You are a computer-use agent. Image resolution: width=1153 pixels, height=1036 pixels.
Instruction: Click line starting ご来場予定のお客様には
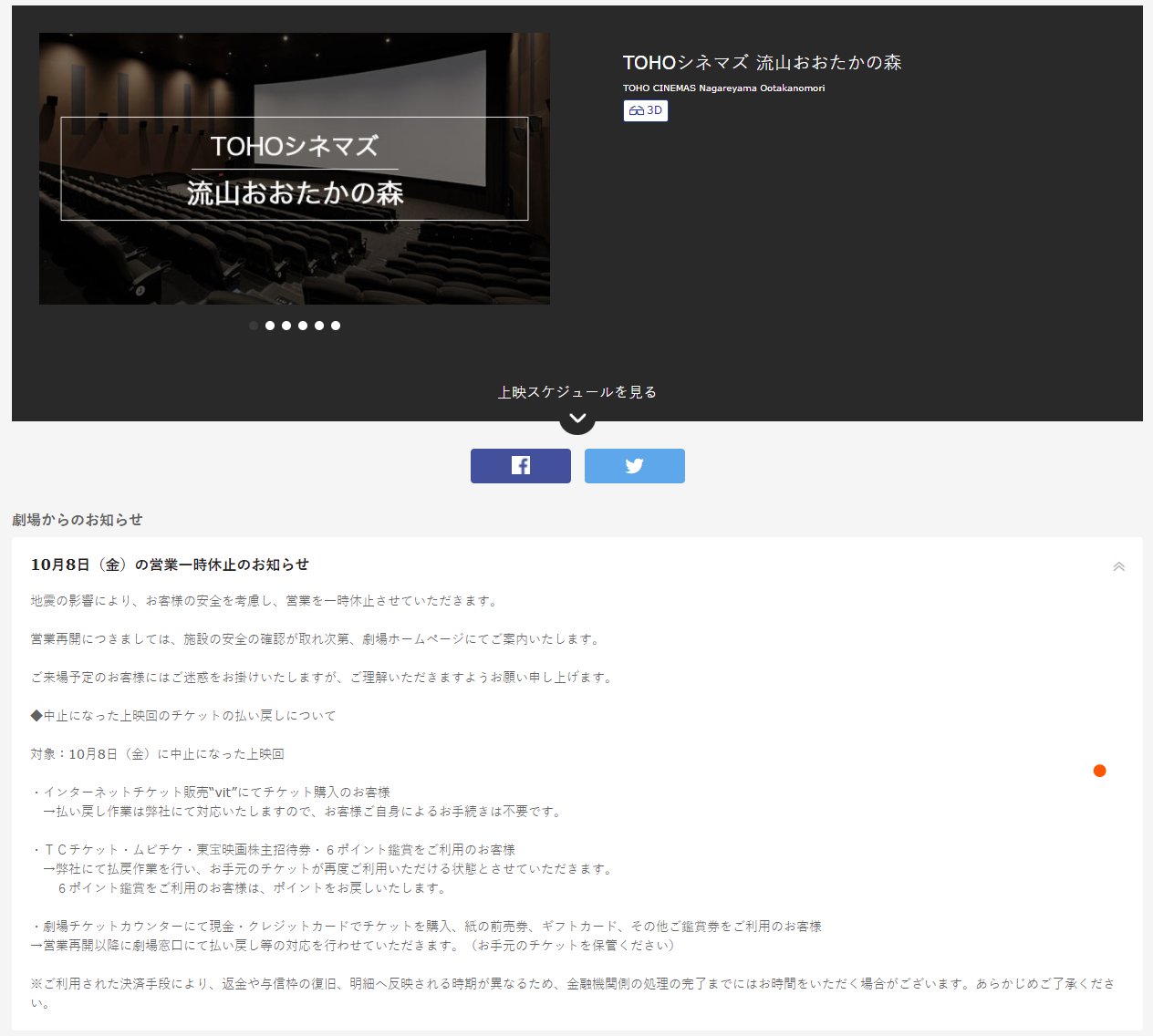[323, 678]
